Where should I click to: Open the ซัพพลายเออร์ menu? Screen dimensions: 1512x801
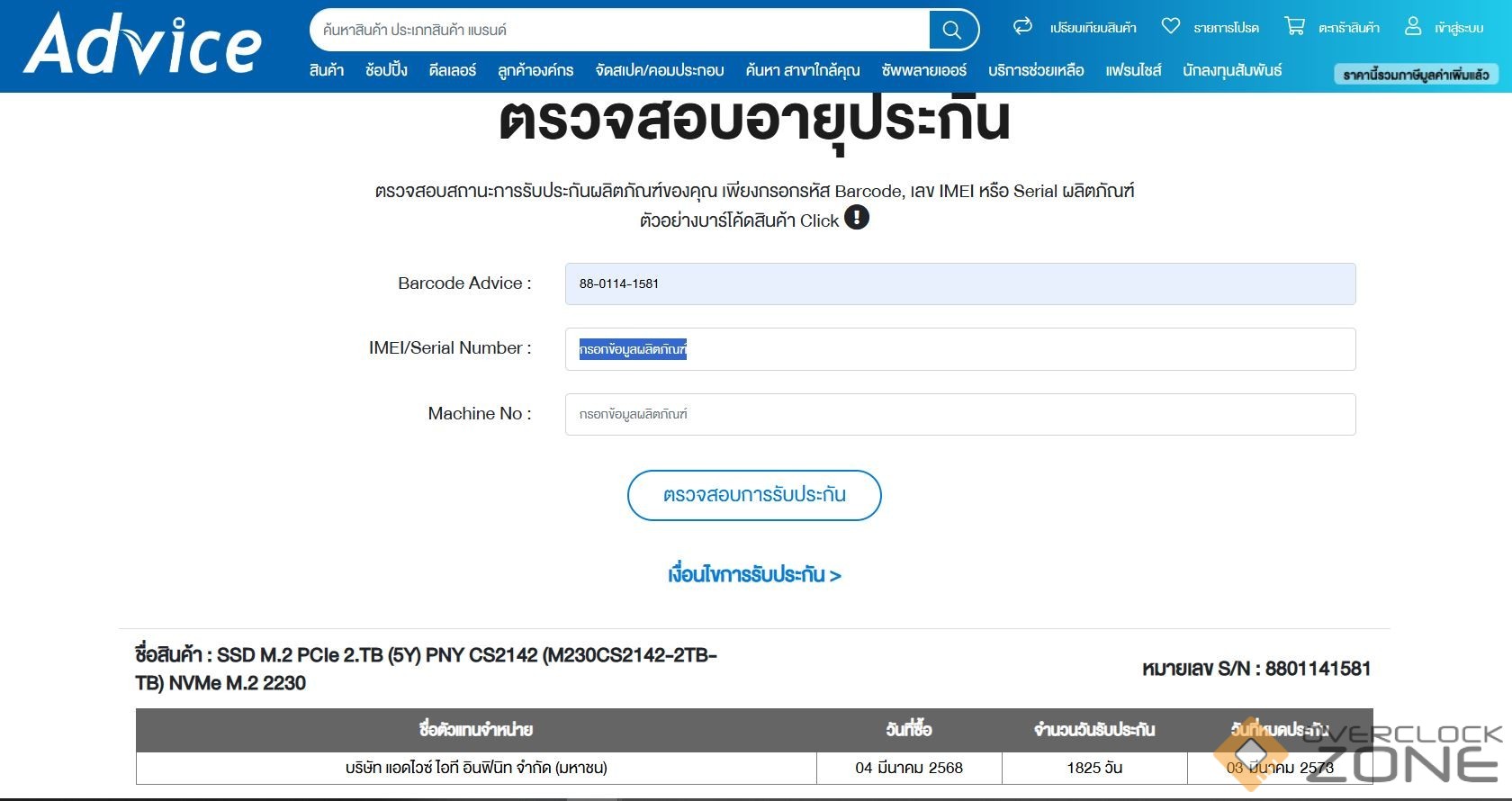[x=924, y=70]
